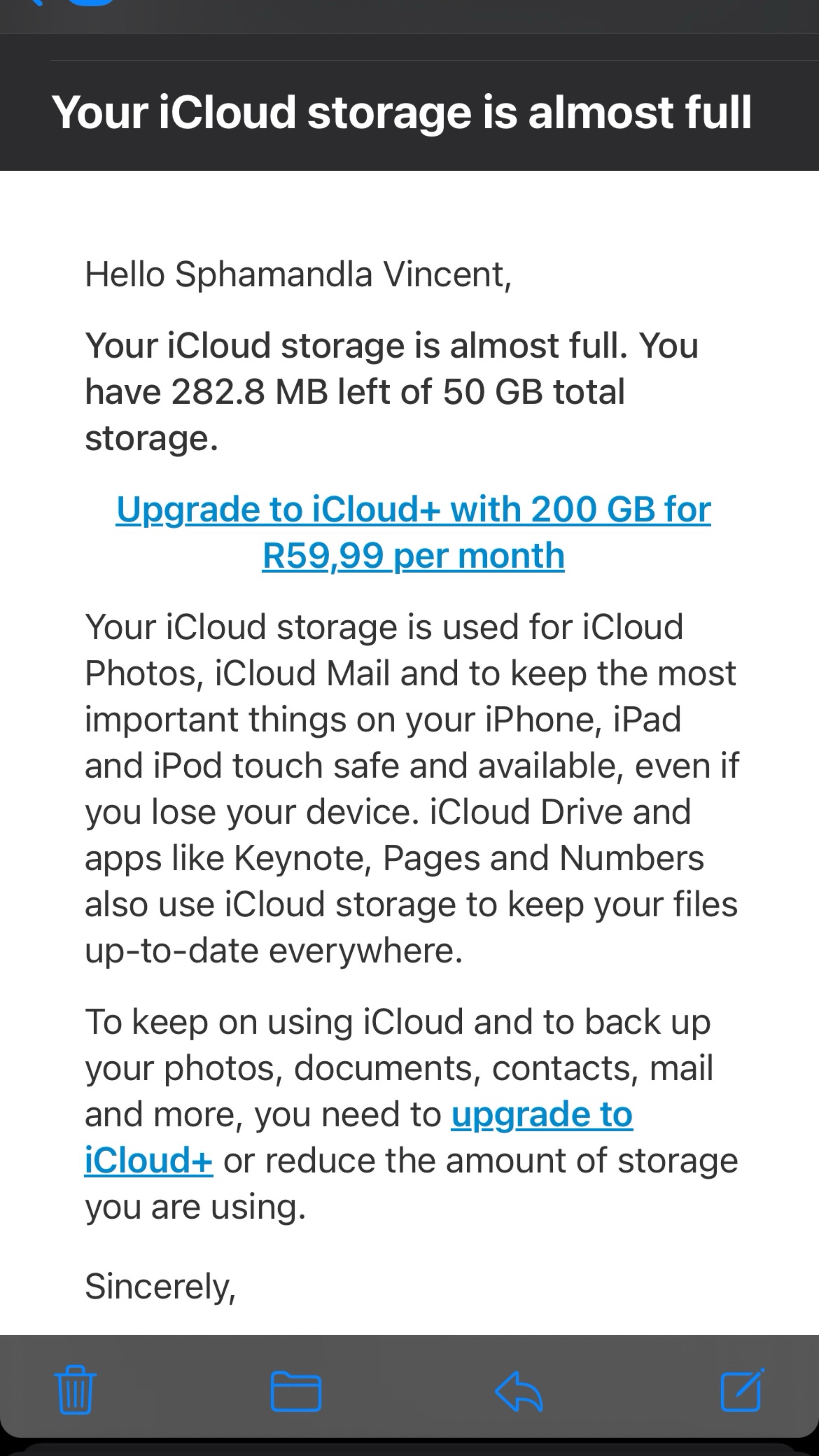Tap the "Sincerely," sign-off text
819x1456 pixels.
[x=160, y=1287]
